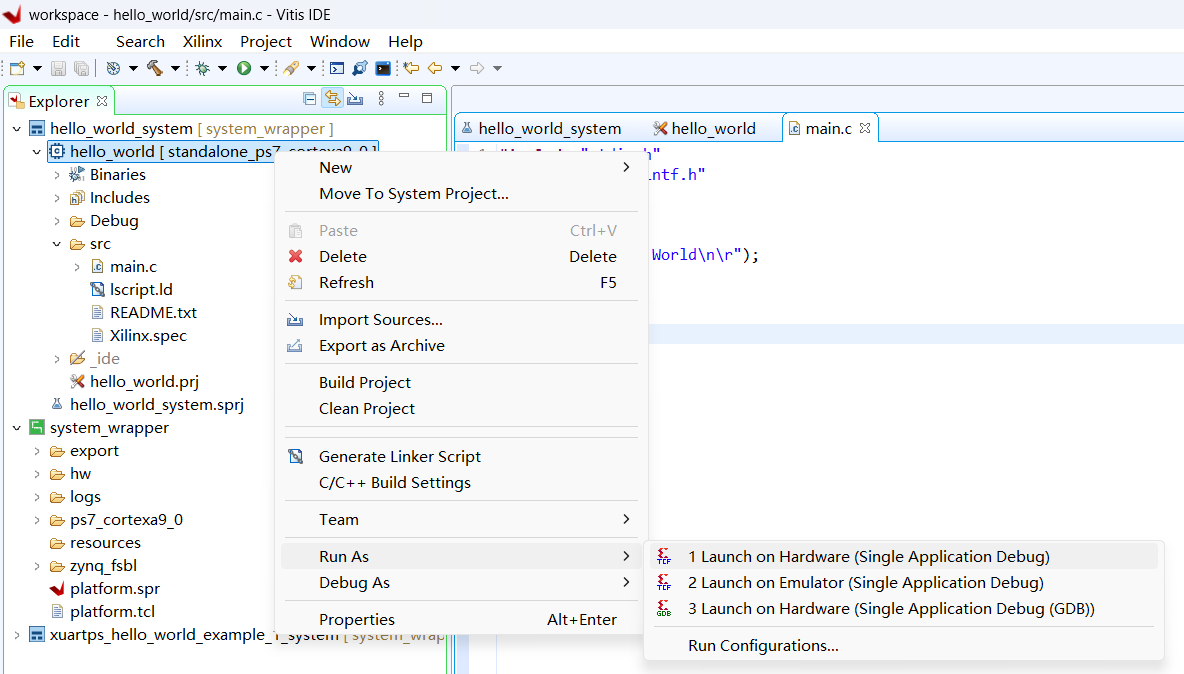Click the black terminal toolbar icon

pyautogui.click(x=384, y=69)
